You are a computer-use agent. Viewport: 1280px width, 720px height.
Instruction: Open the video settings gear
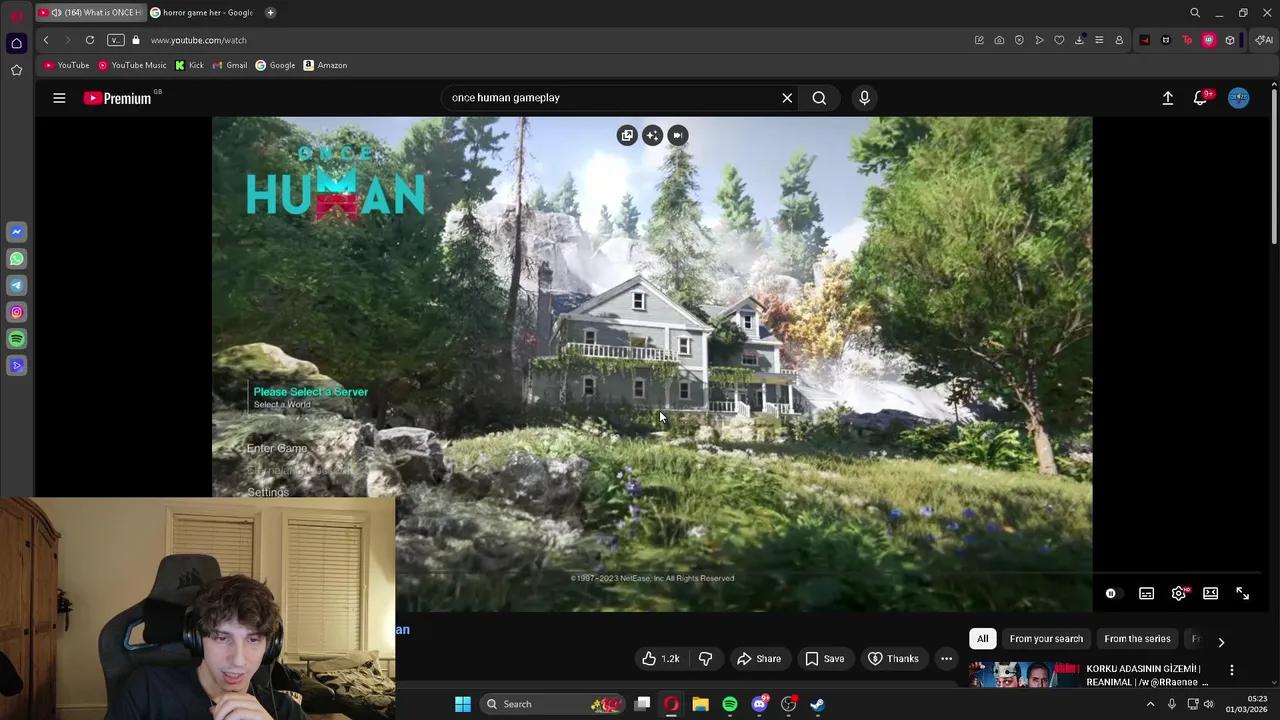(x=1179, y=594)
